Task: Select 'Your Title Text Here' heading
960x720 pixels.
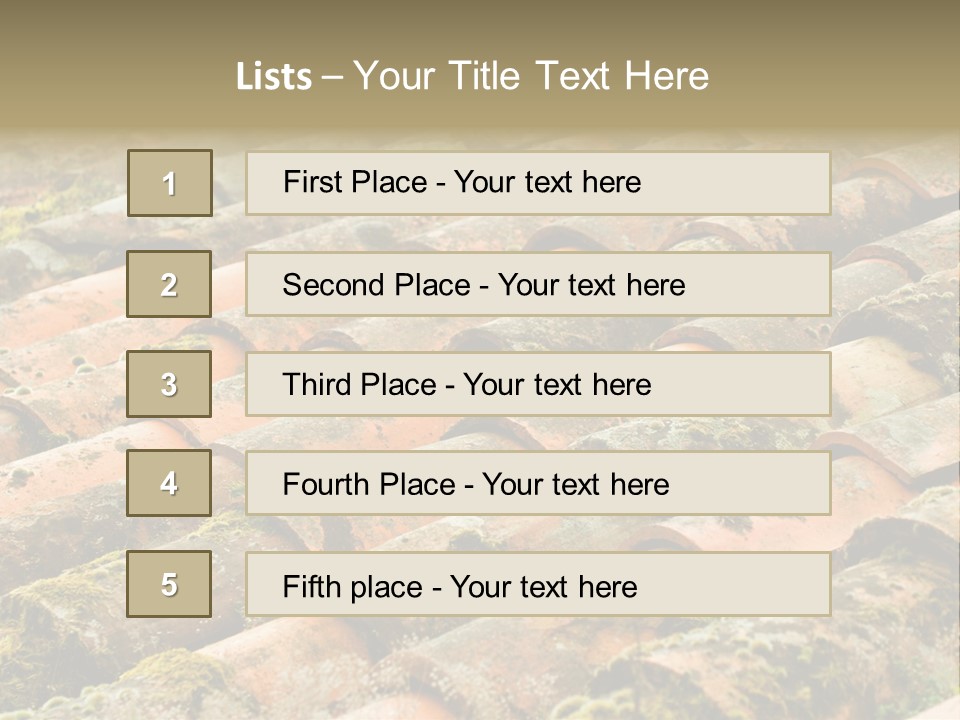Action: coord(531,76)
